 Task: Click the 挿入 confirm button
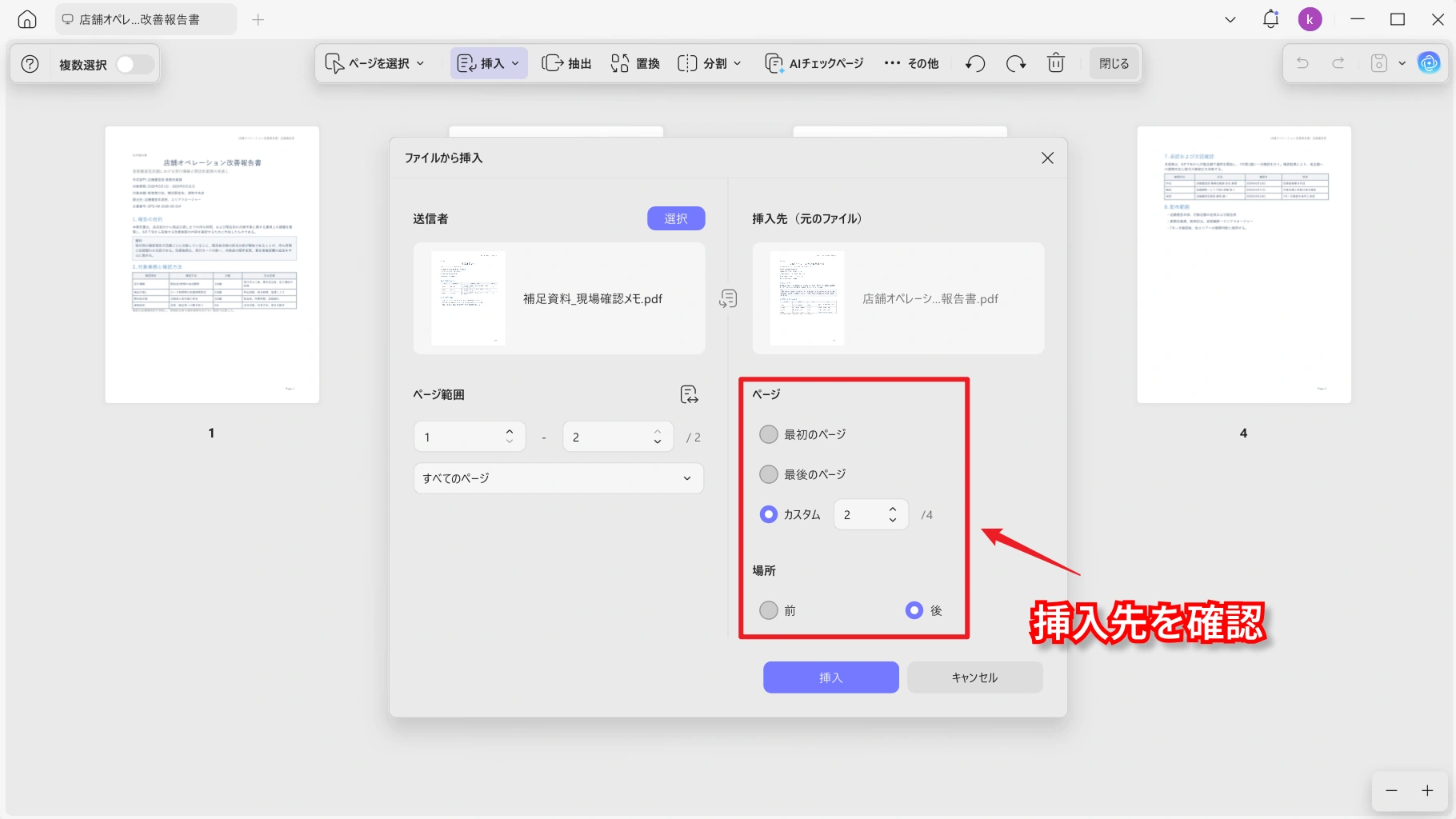pos(831,677)
